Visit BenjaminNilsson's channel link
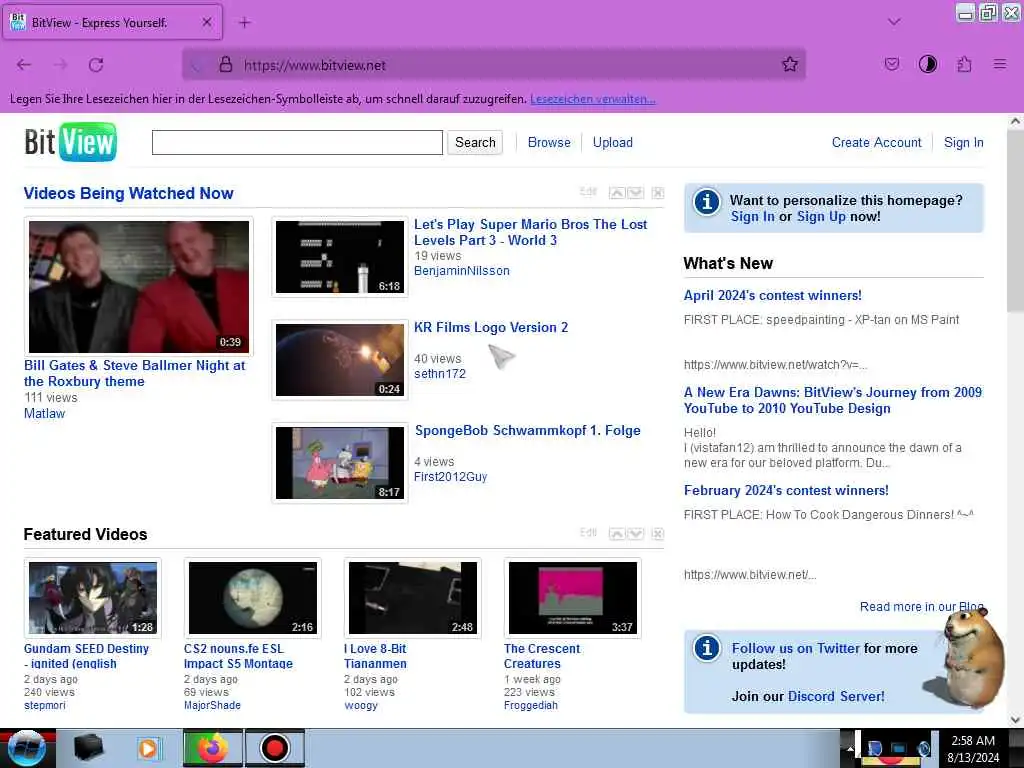 pyautogui.click(x=462, y=270)
